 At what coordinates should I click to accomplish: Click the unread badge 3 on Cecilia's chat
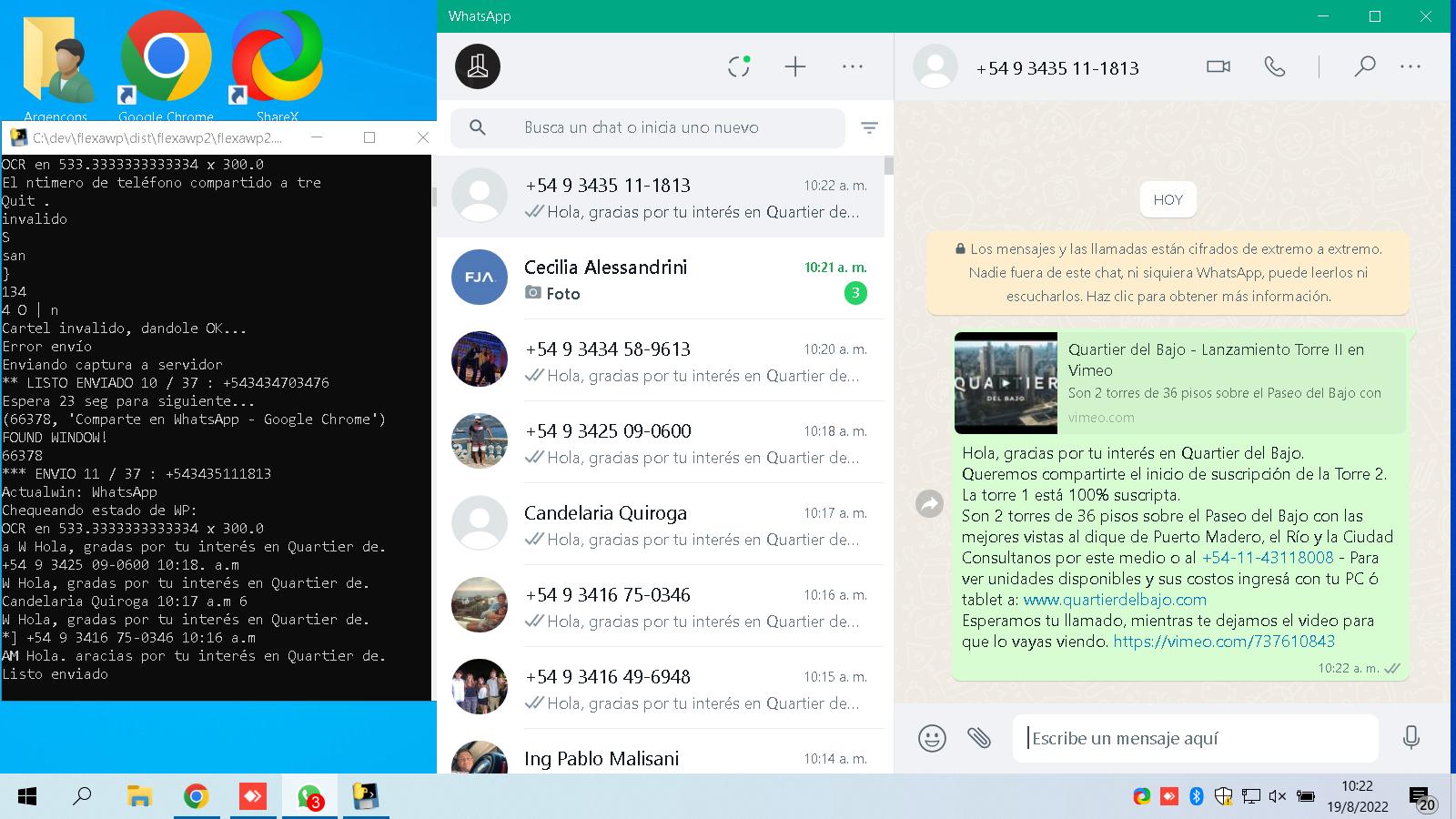[x=855, y=293]
